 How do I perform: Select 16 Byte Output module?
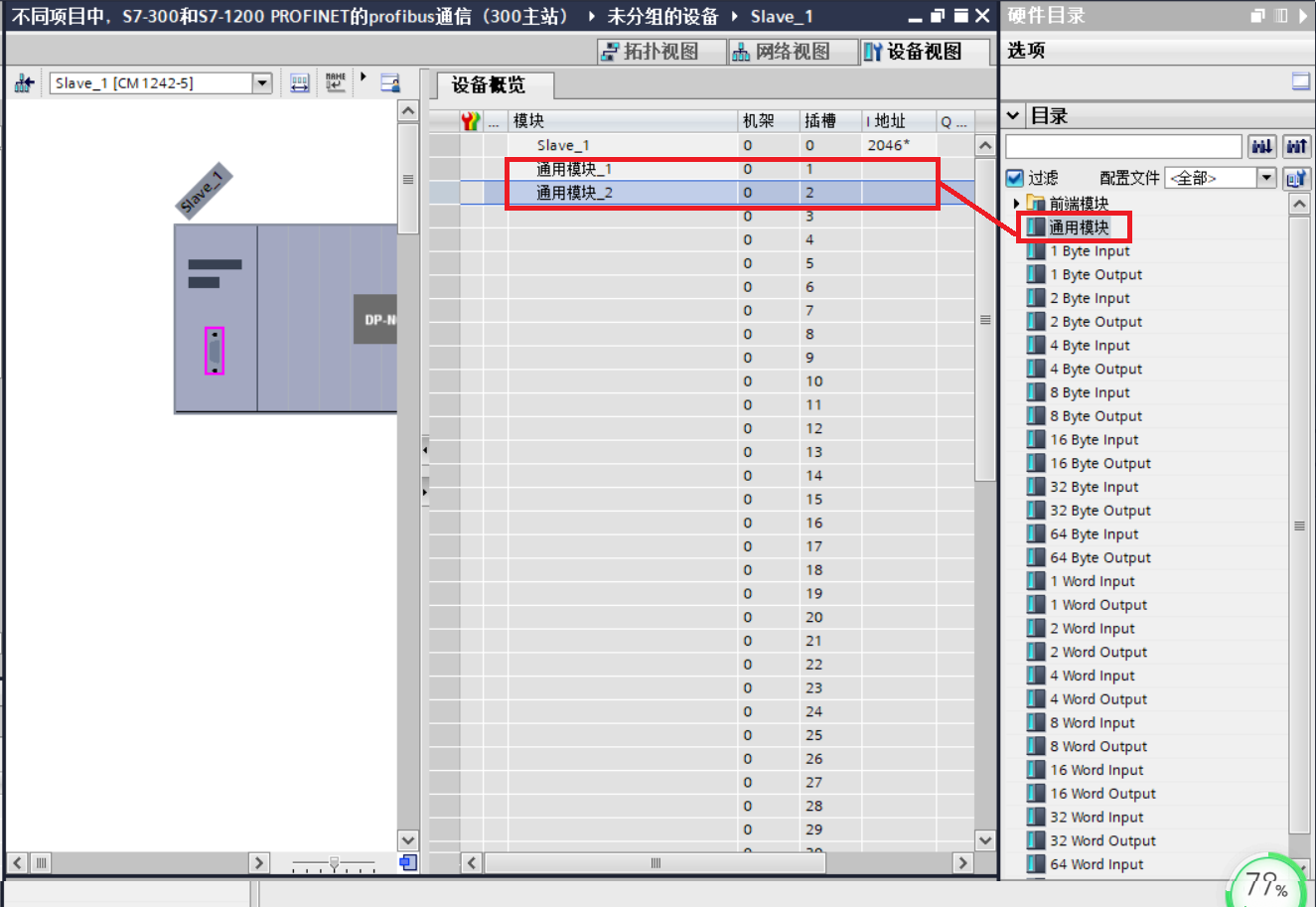[1100, 464]
